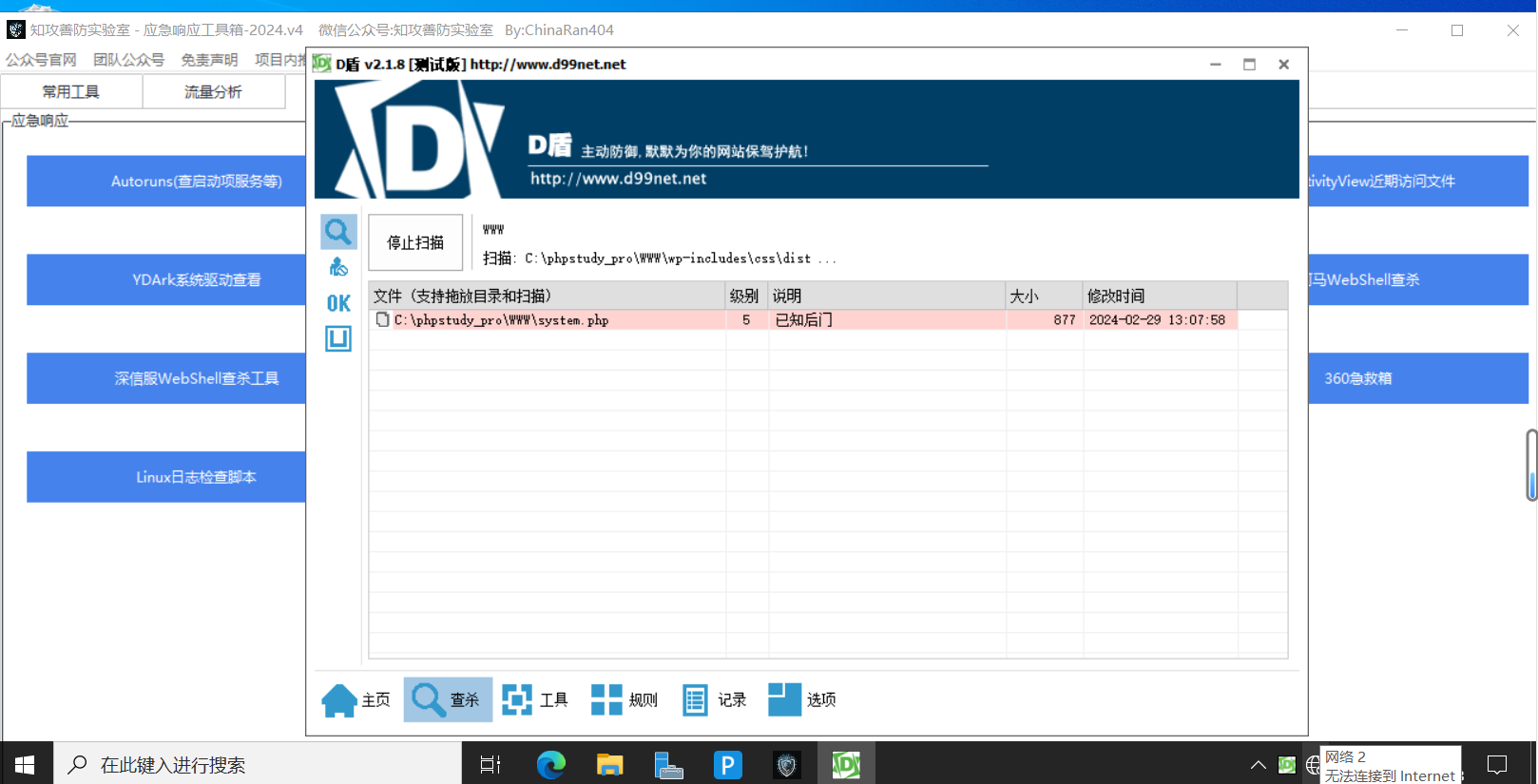Select the OK sidebar icon in D盾
1538x784 pixels.
point(338,303)
